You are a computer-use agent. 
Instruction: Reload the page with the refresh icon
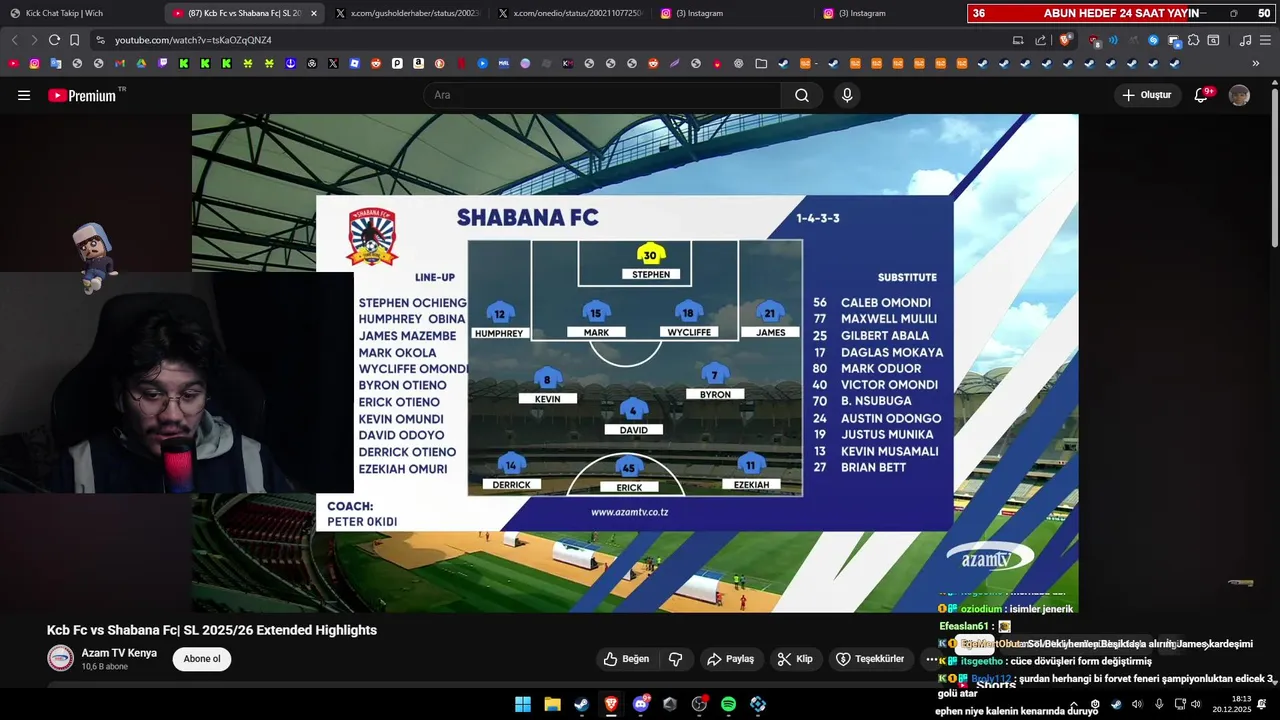[x=54, y=40]
